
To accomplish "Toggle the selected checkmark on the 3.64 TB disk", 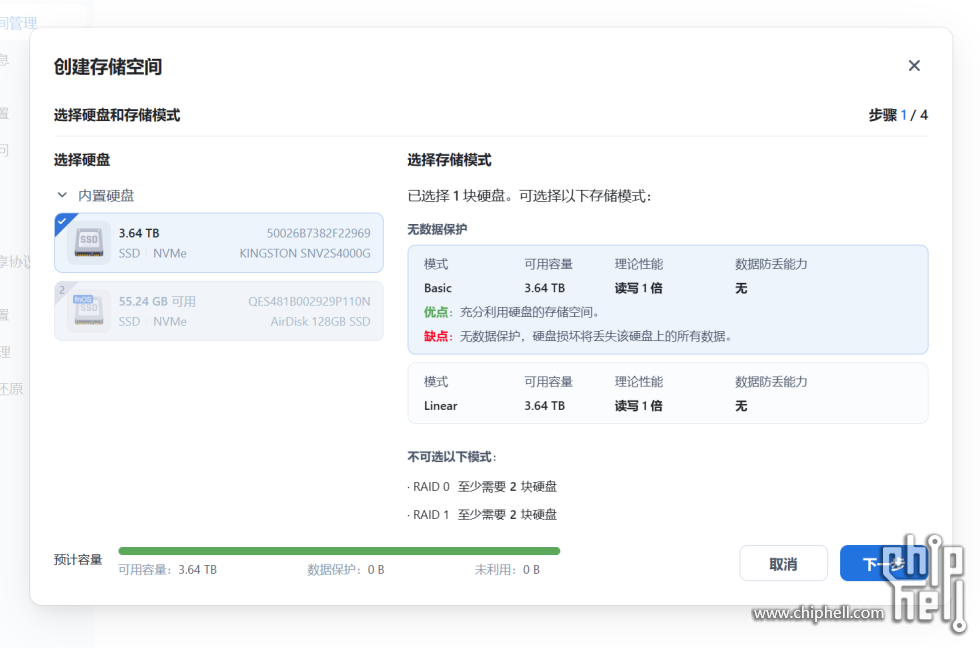I will click(x=62, y=221).
